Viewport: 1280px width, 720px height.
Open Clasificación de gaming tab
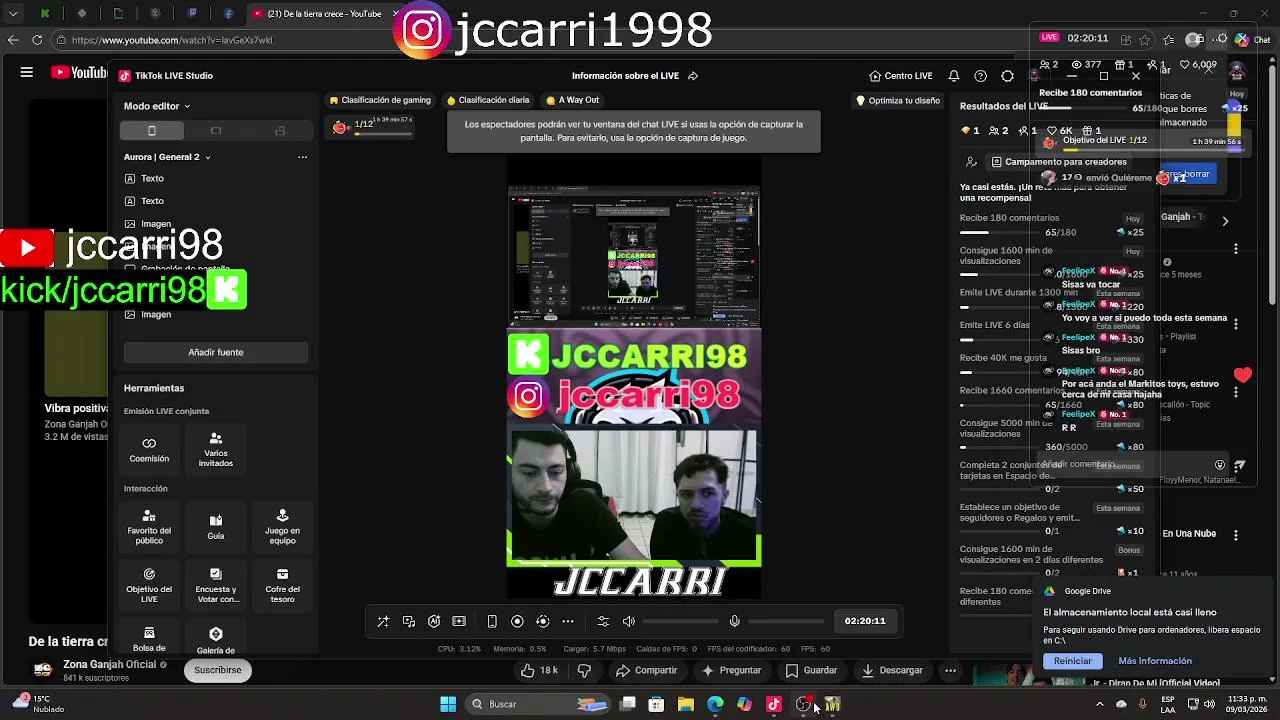(x=380, y=100)
